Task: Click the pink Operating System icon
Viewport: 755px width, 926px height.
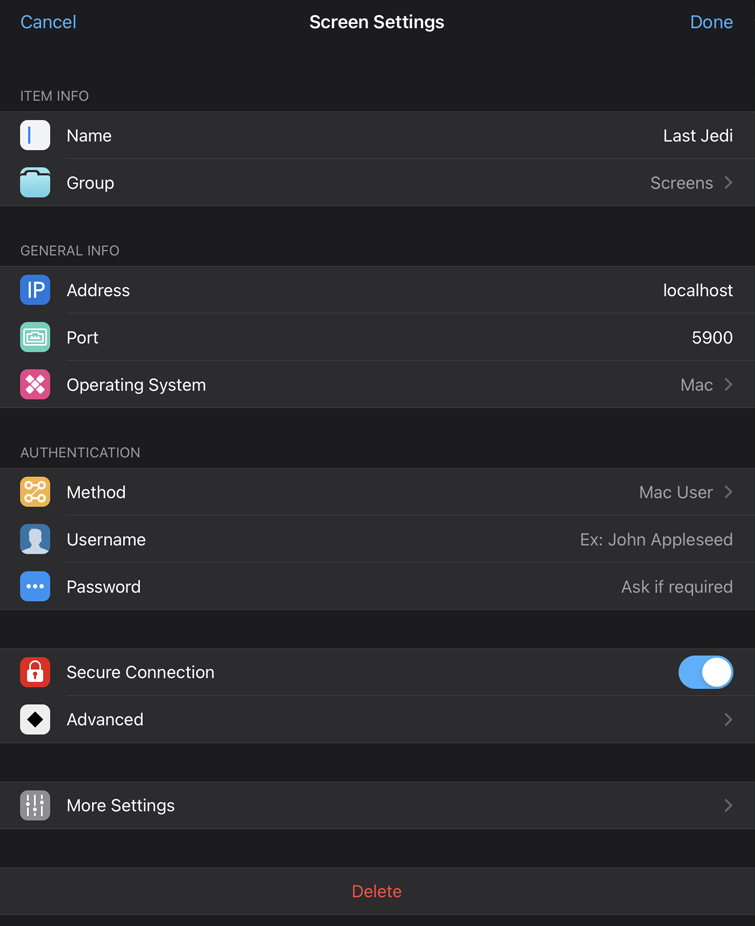Action: click(35, 384)
